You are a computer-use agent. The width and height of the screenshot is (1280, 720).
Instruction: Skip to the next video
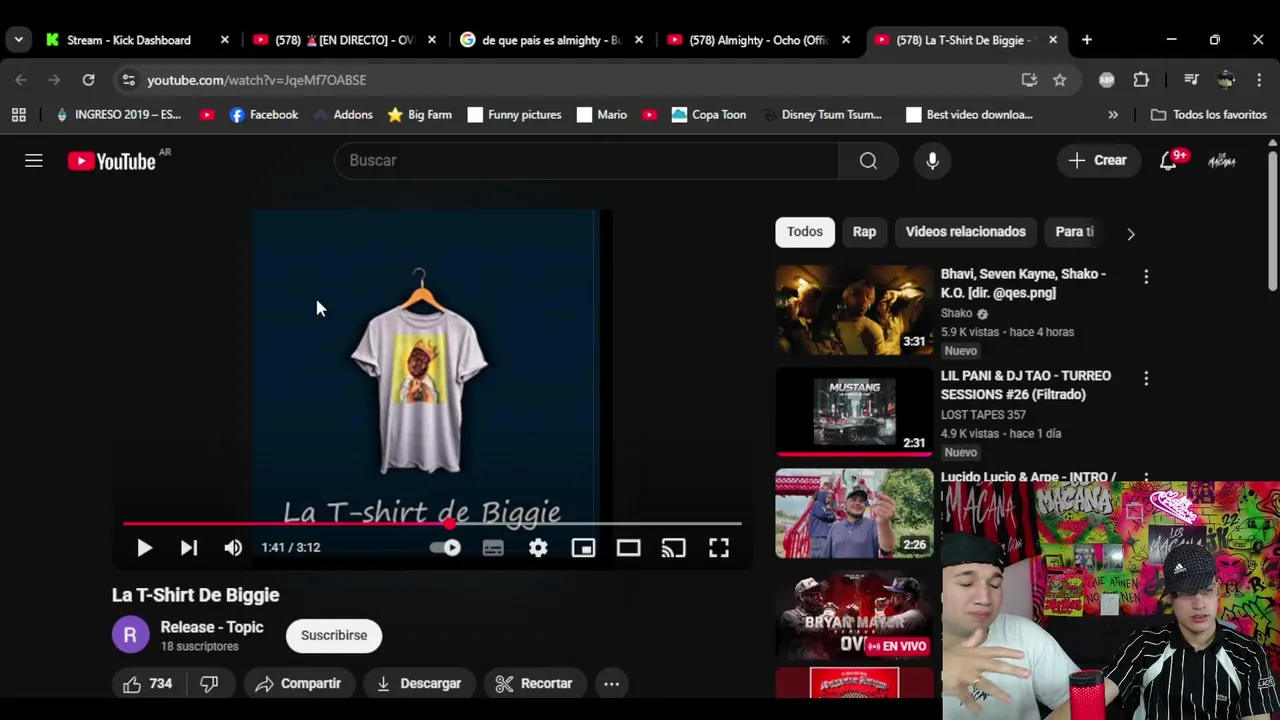point(189,548)
